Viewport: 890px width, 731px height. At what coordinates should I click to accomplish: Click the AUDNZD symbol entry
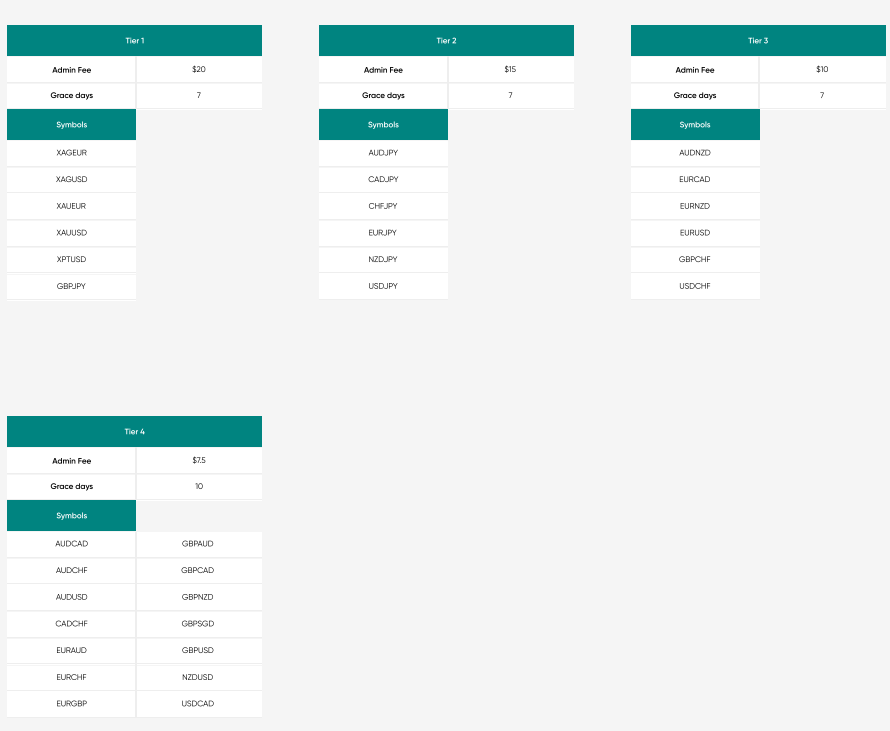coord(695,153)
